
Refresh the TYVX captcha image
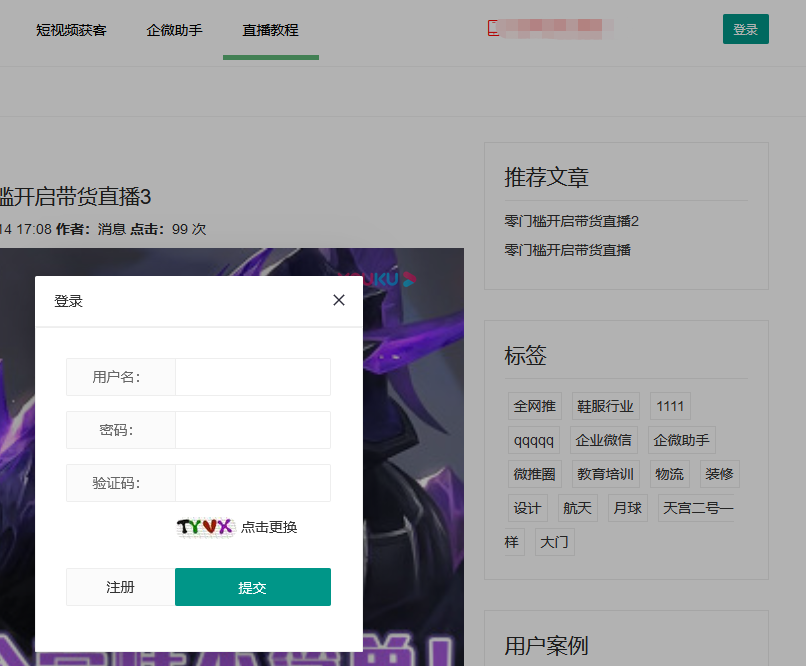205,527
